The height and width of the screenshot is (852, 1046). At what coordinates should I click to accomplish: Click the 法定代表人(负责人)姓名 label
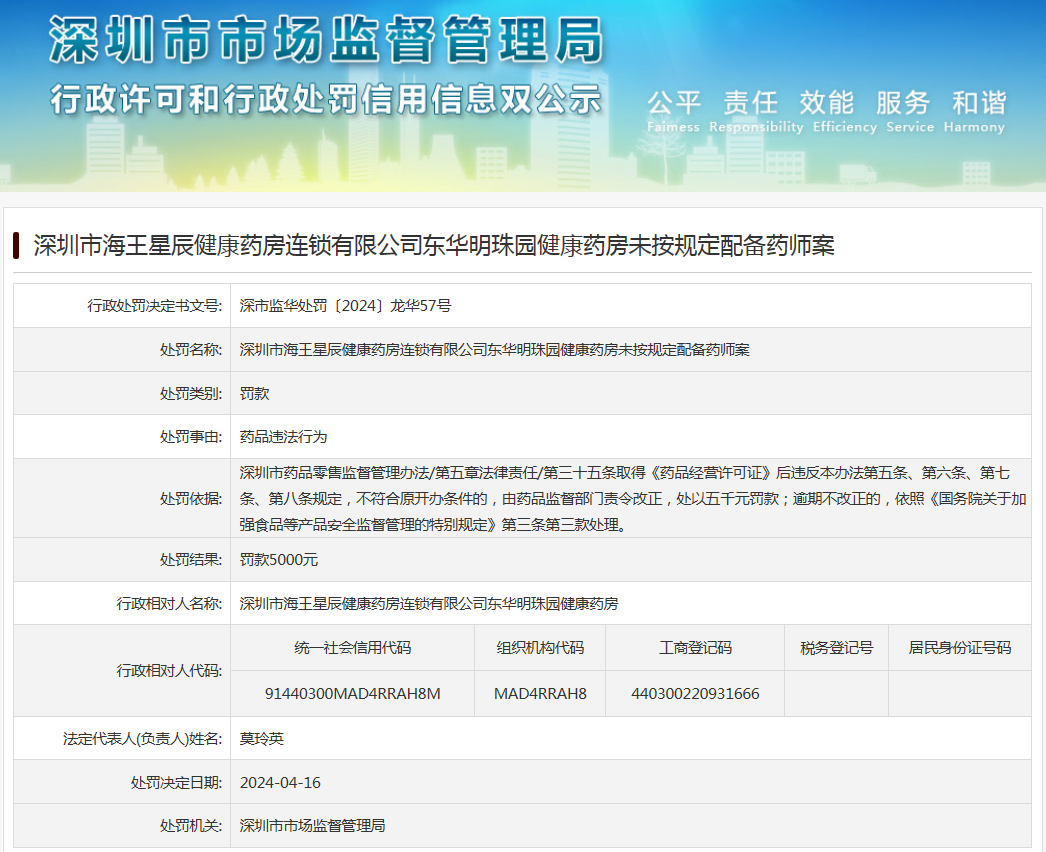click(143, 739)
